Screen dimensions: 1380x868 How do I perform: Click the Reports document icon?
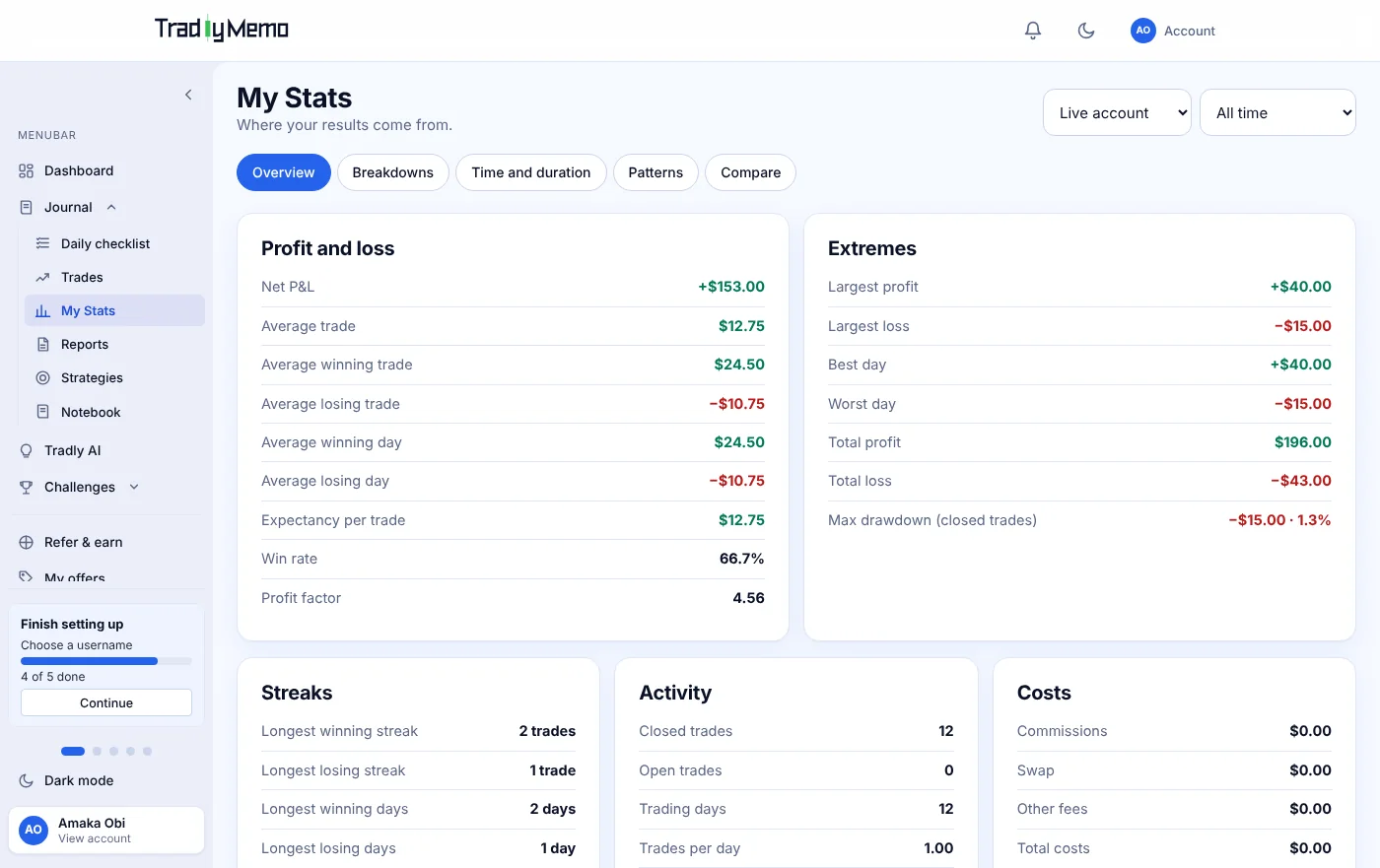point(42,345)
